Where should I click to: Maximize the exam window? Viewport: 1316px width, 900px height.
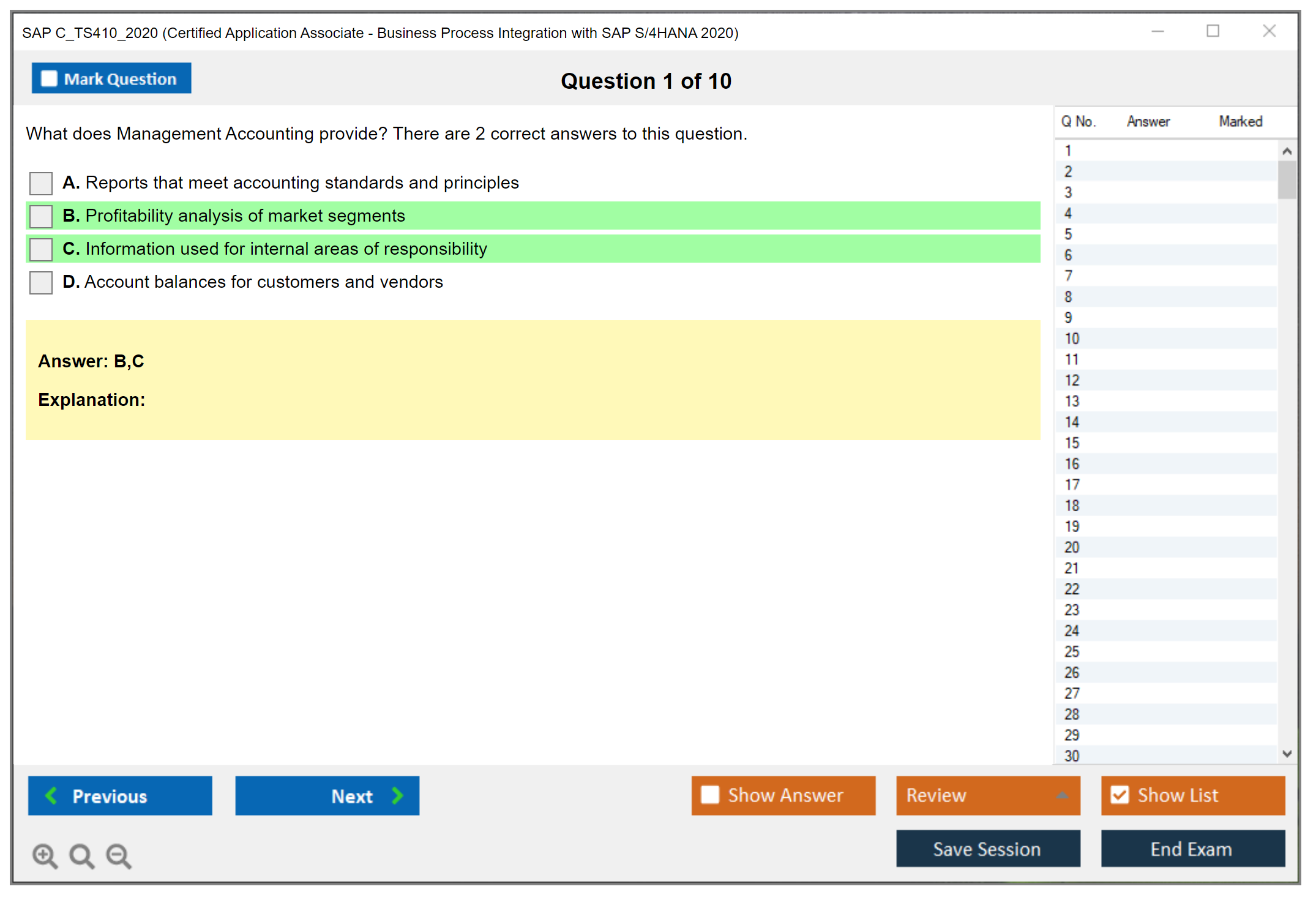click(x=1213, y=31)
